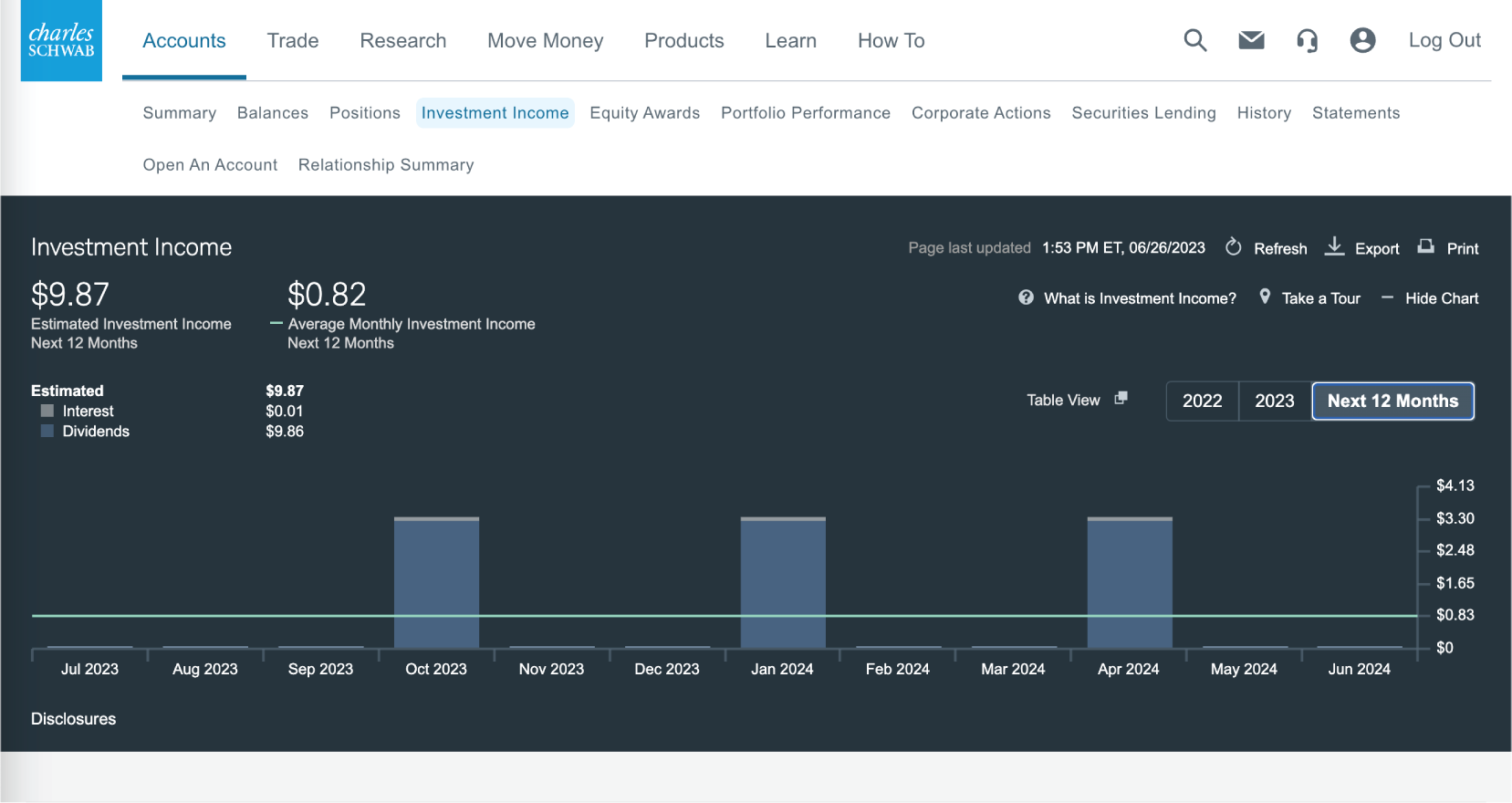This screenshot has height=803, width=1512.
Task: Click What is Investment Income? link
Action: pos(1140,298)
